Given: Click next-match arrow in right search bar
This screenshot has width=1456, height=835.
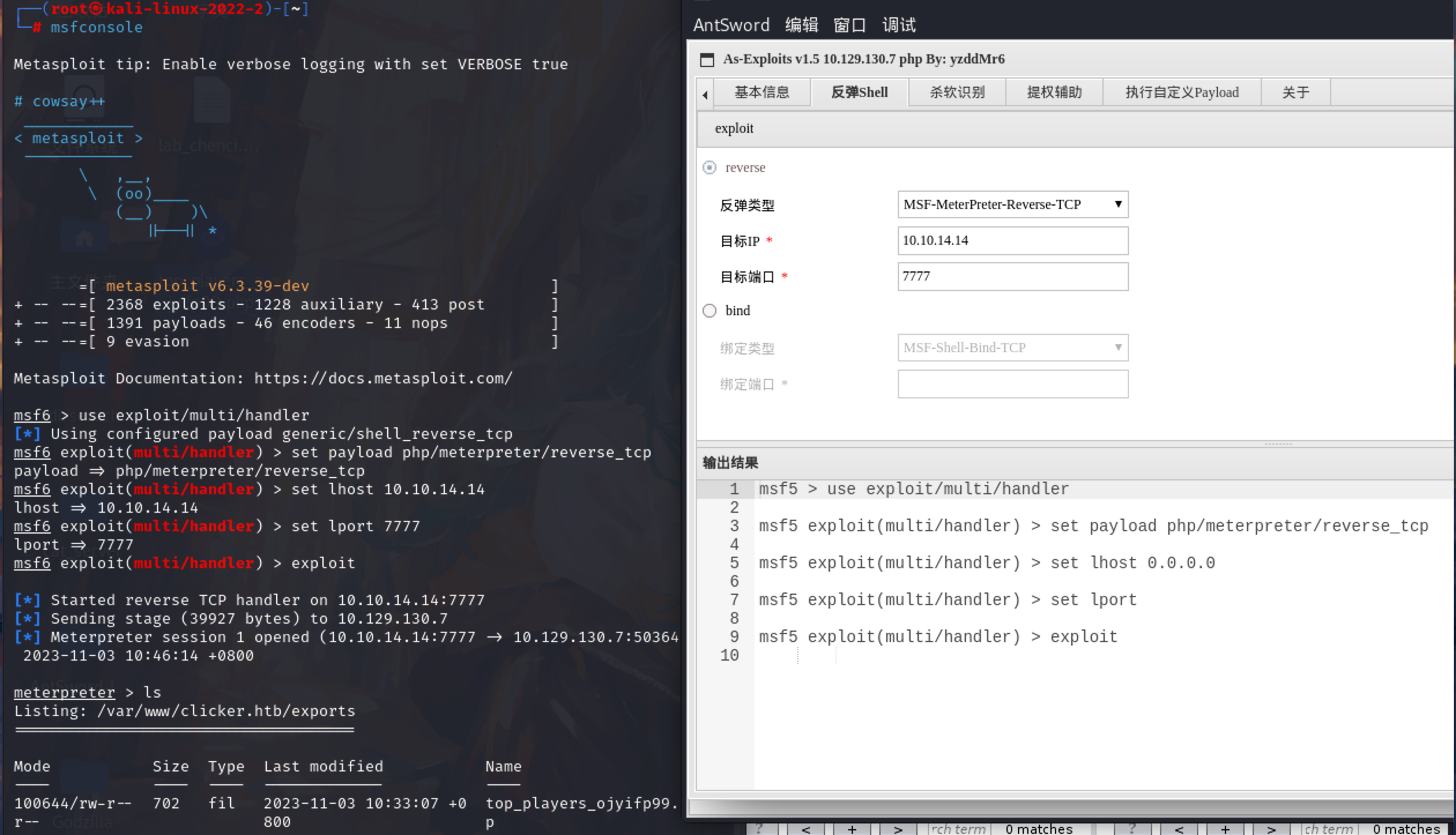Looking at the screenshot, I should (x=1271, y=829).
